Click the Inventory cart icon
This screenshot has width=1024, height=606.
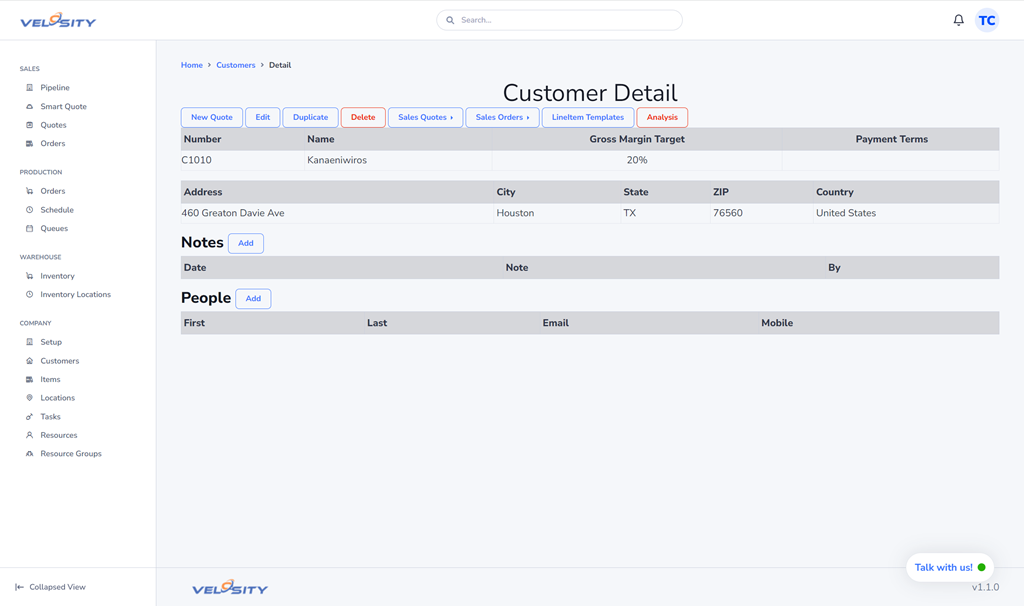(29, 276)
